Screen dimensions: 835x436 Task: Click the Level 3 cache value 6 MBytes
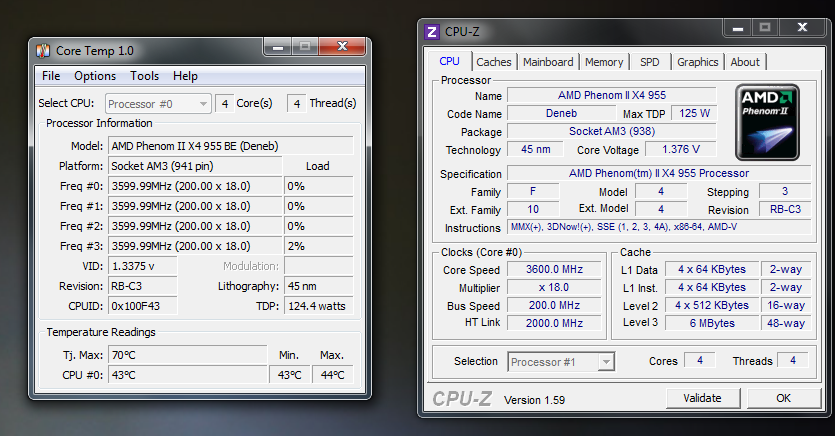coord(712,323)
